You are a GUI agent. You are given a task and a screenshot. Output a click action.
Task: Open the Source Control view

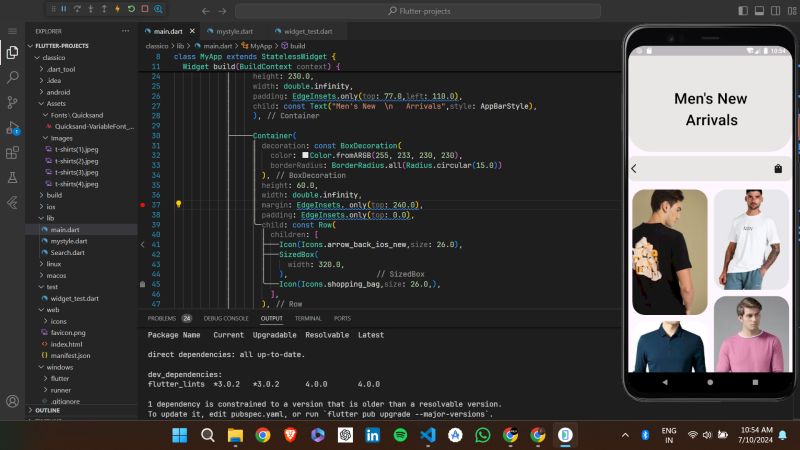click(12, 102)
